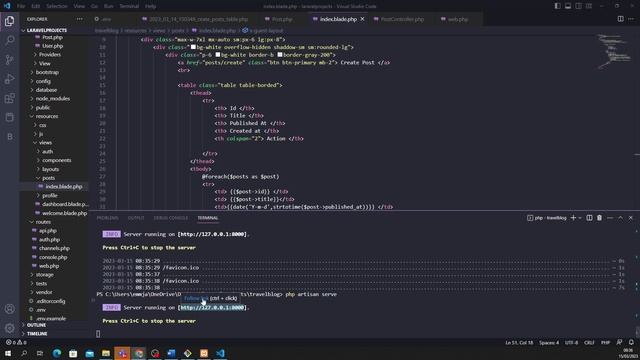The width and height of the screenshot is (640, 360).
Task: Toggle the secondary side bar visibility
Action: 578,6
